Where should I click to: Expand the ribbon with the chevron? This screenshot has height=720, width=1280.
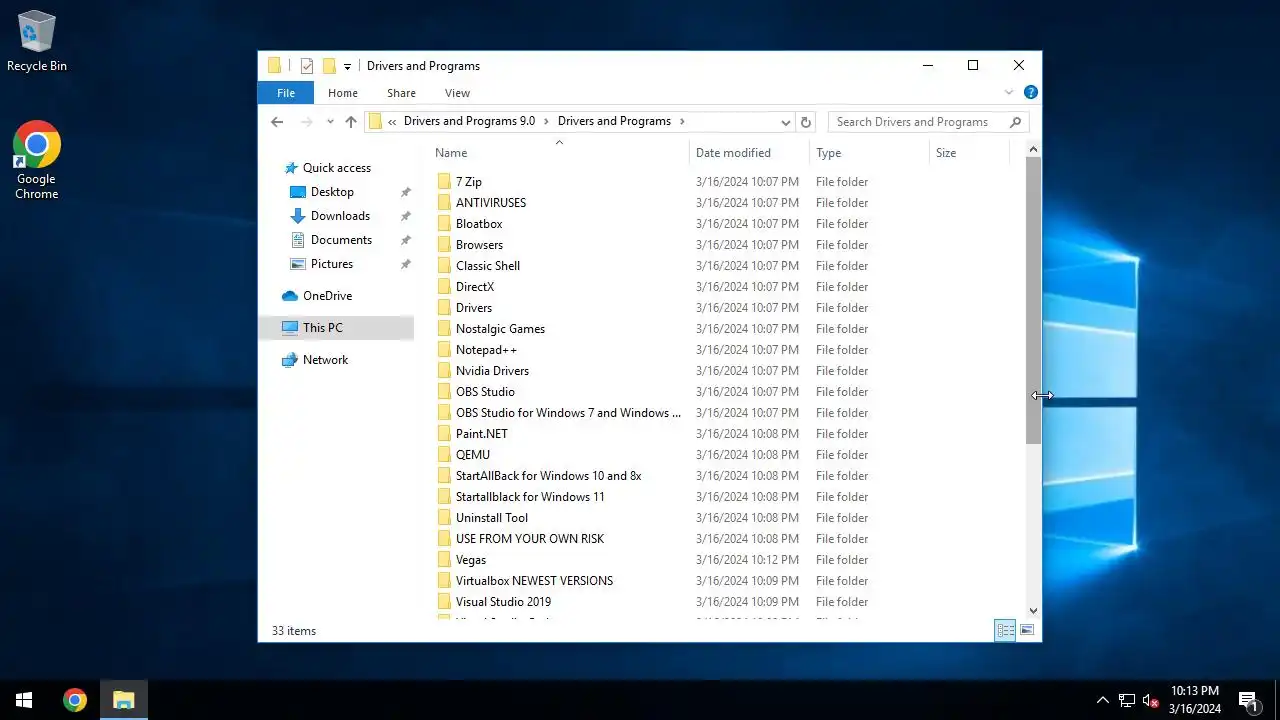[1009, 92]
